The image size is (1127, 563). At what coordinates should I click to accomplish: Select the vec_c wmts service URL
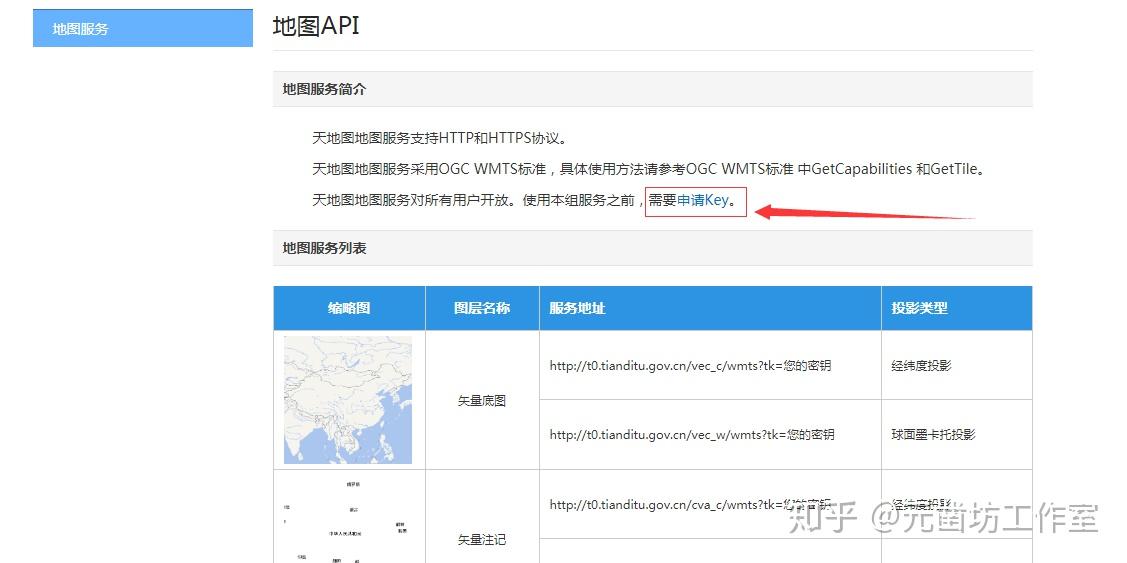tap(691, 365)
